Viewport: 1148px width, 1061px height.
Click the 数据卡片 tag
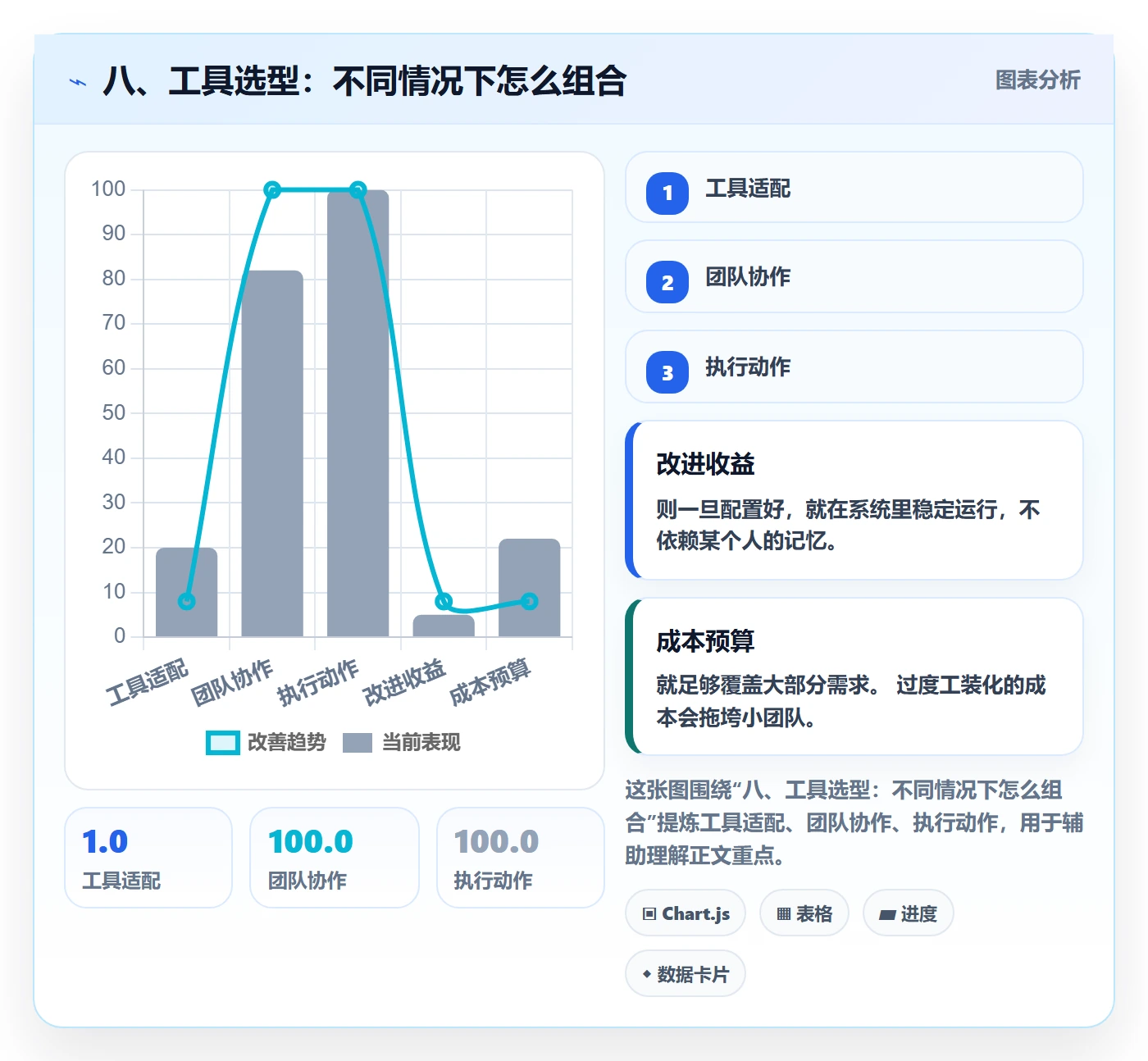(686, 973)
